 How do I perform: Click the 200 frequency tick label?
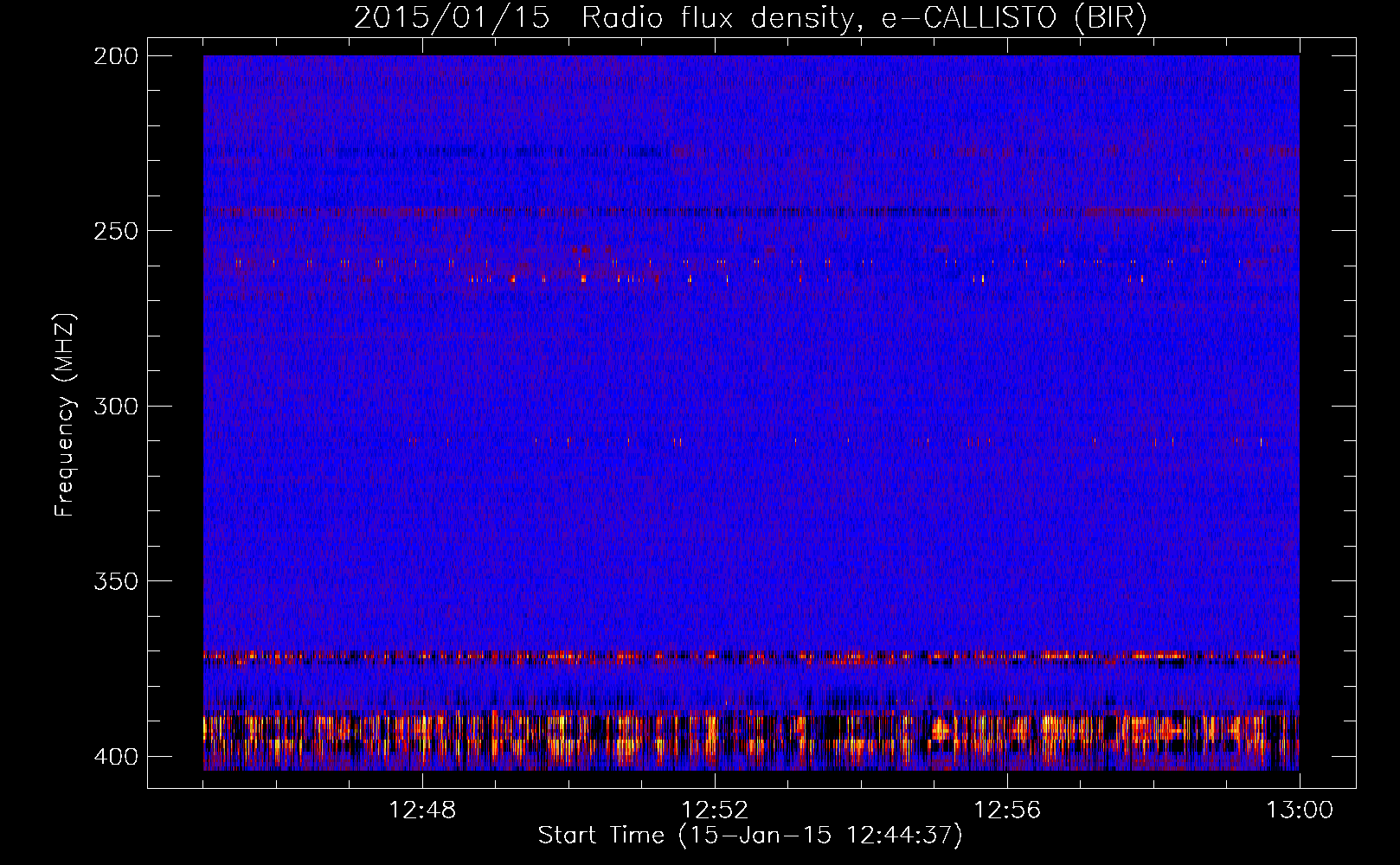click(x=115, y=56)
